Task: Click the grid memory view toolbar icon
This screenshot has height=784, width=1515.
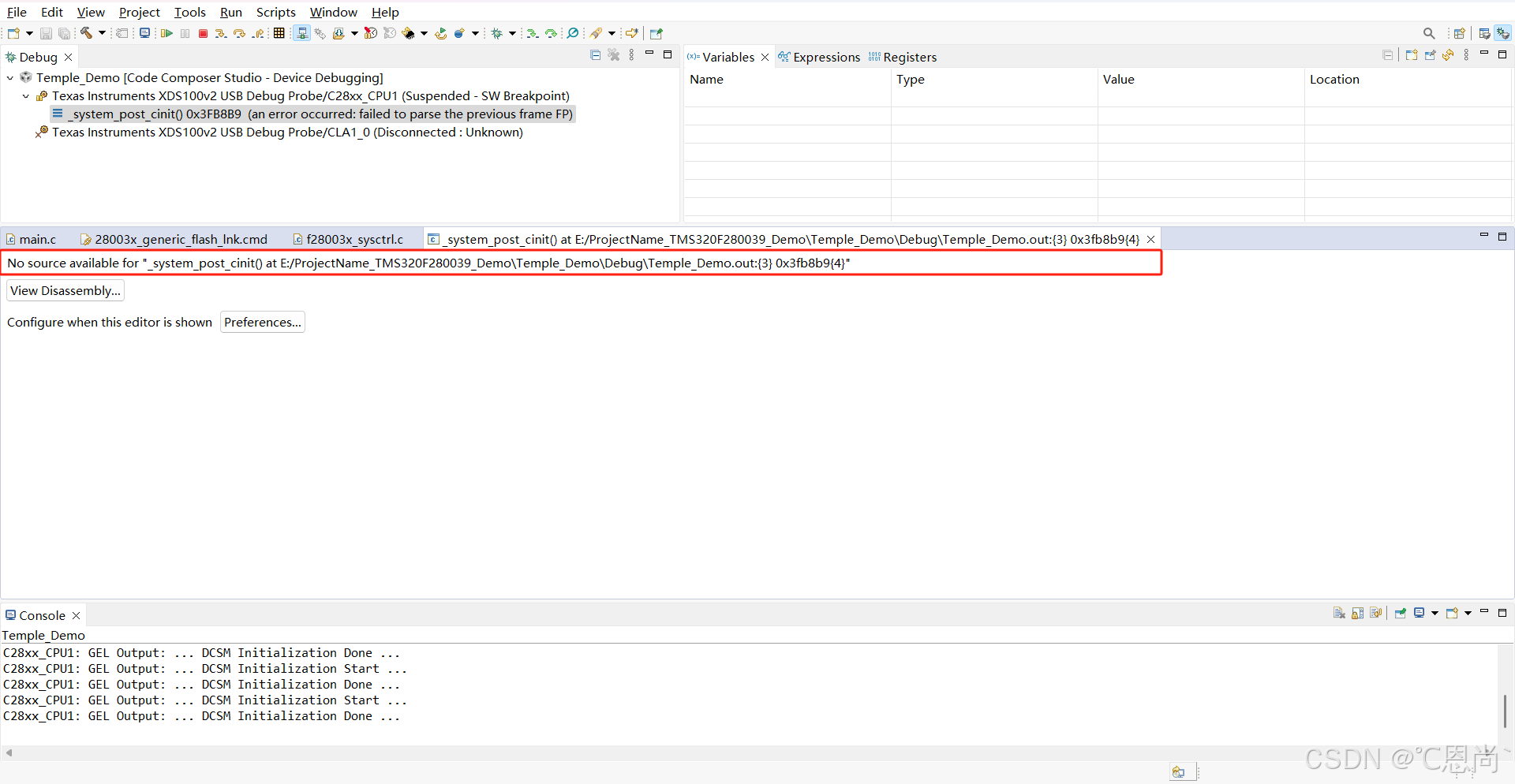Action: tap(279, 33)
